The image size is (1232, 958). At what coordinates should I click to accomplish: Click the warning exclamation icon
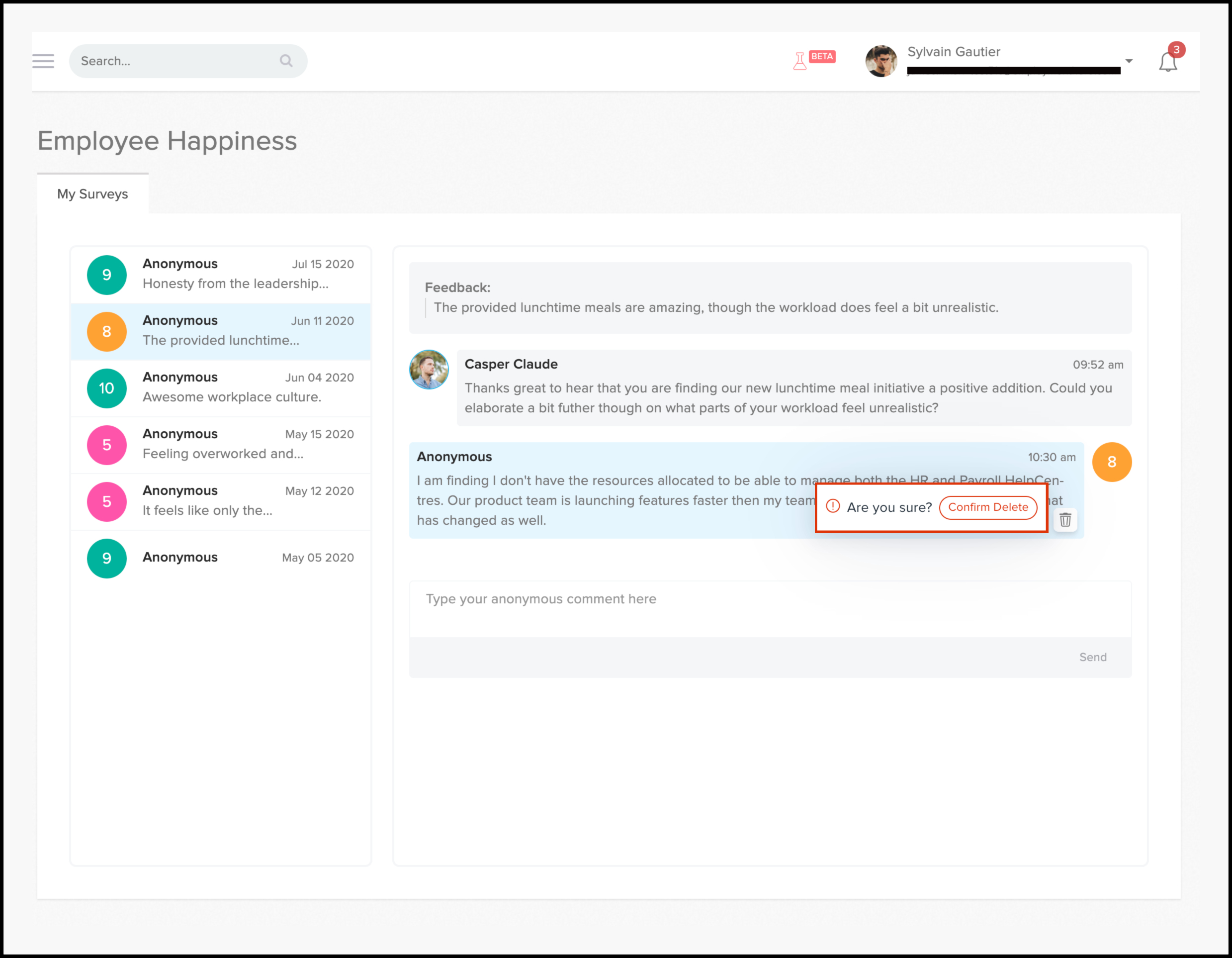(x=833, y=506)
